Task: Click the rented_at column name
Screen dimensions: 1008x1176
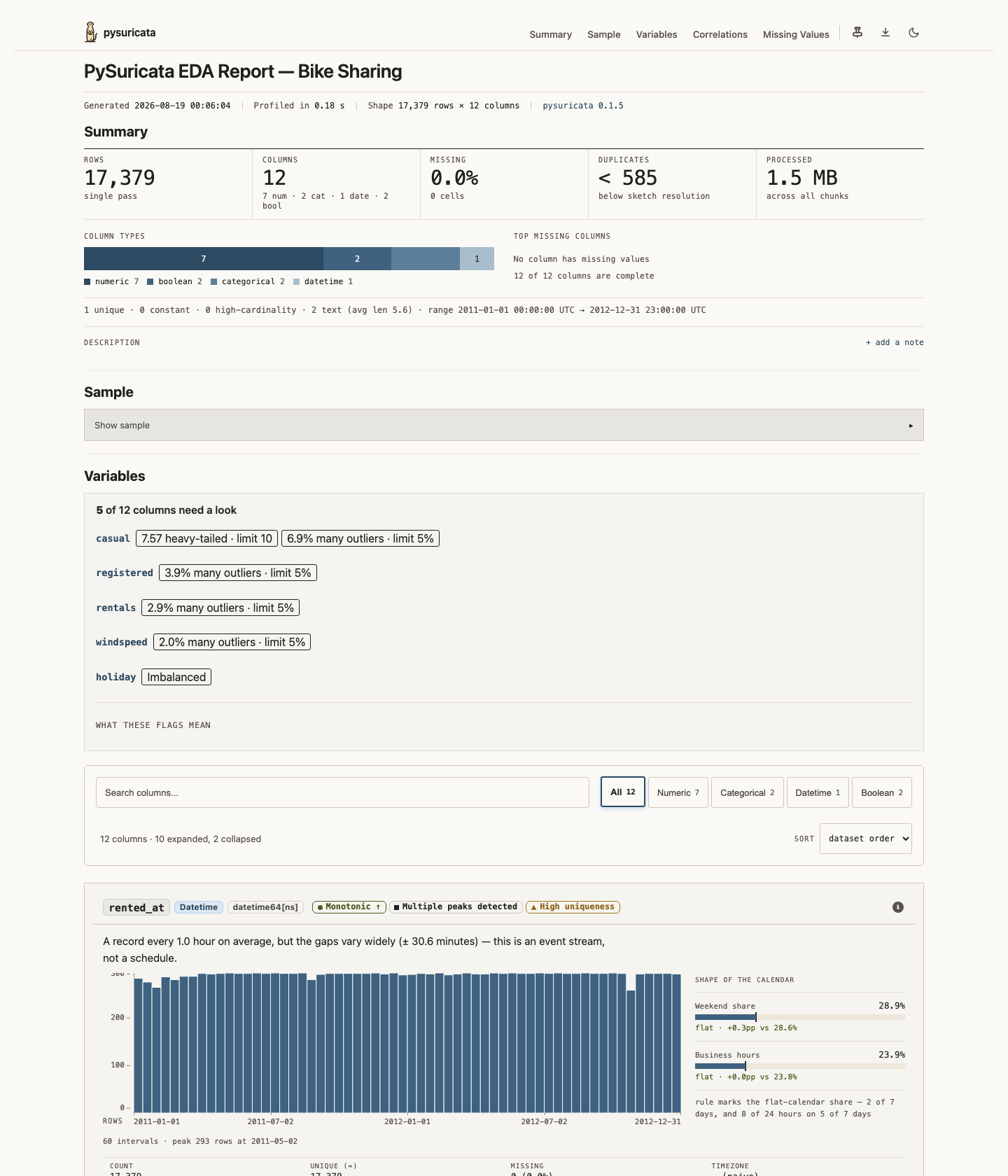Action: click(136, 907)
